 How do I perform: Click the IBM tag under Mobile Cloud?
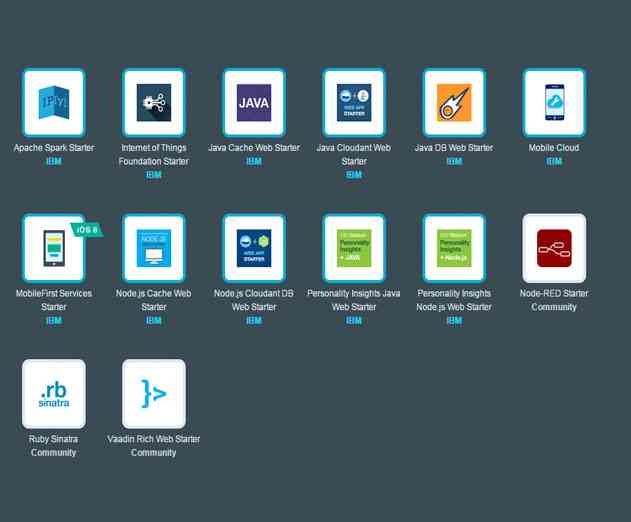pyautogui.click(x=554, y=161)
